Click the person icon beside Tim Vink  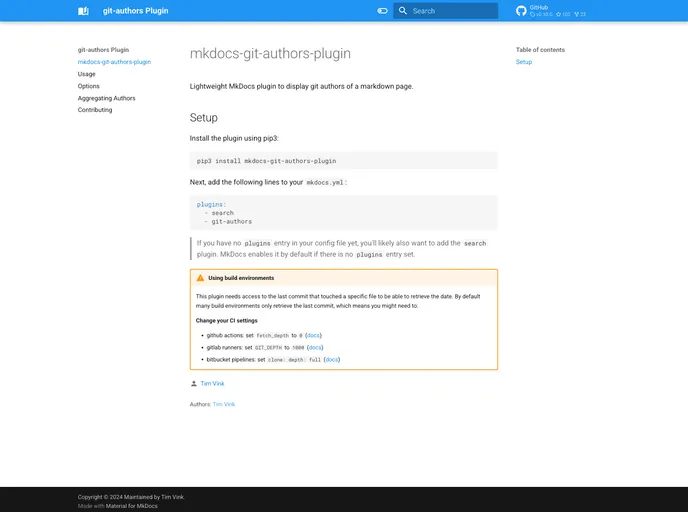click(194, 383)
